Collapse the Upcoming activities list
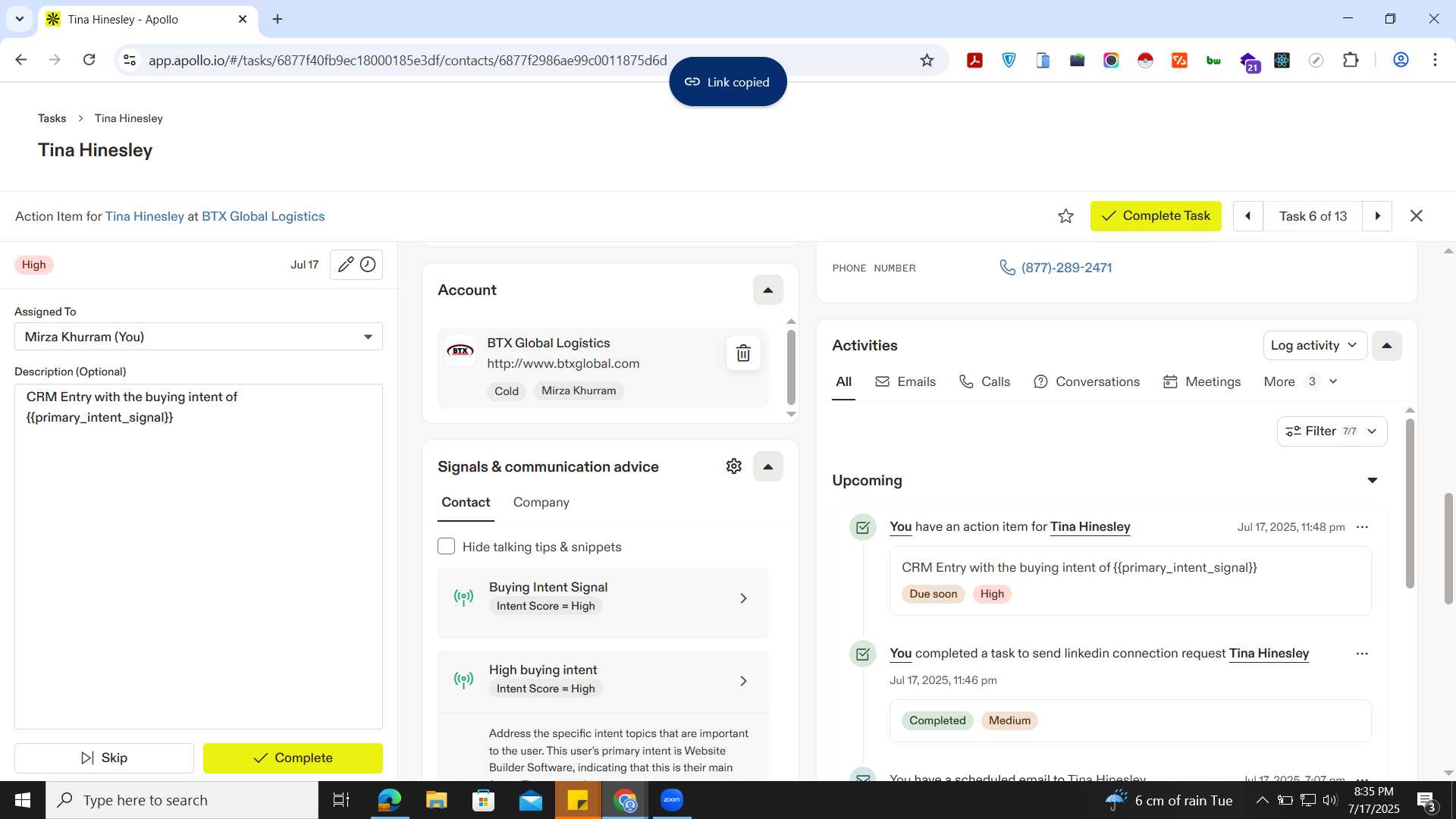This screenshot has width=1456, height=819. pos(1372,481)
